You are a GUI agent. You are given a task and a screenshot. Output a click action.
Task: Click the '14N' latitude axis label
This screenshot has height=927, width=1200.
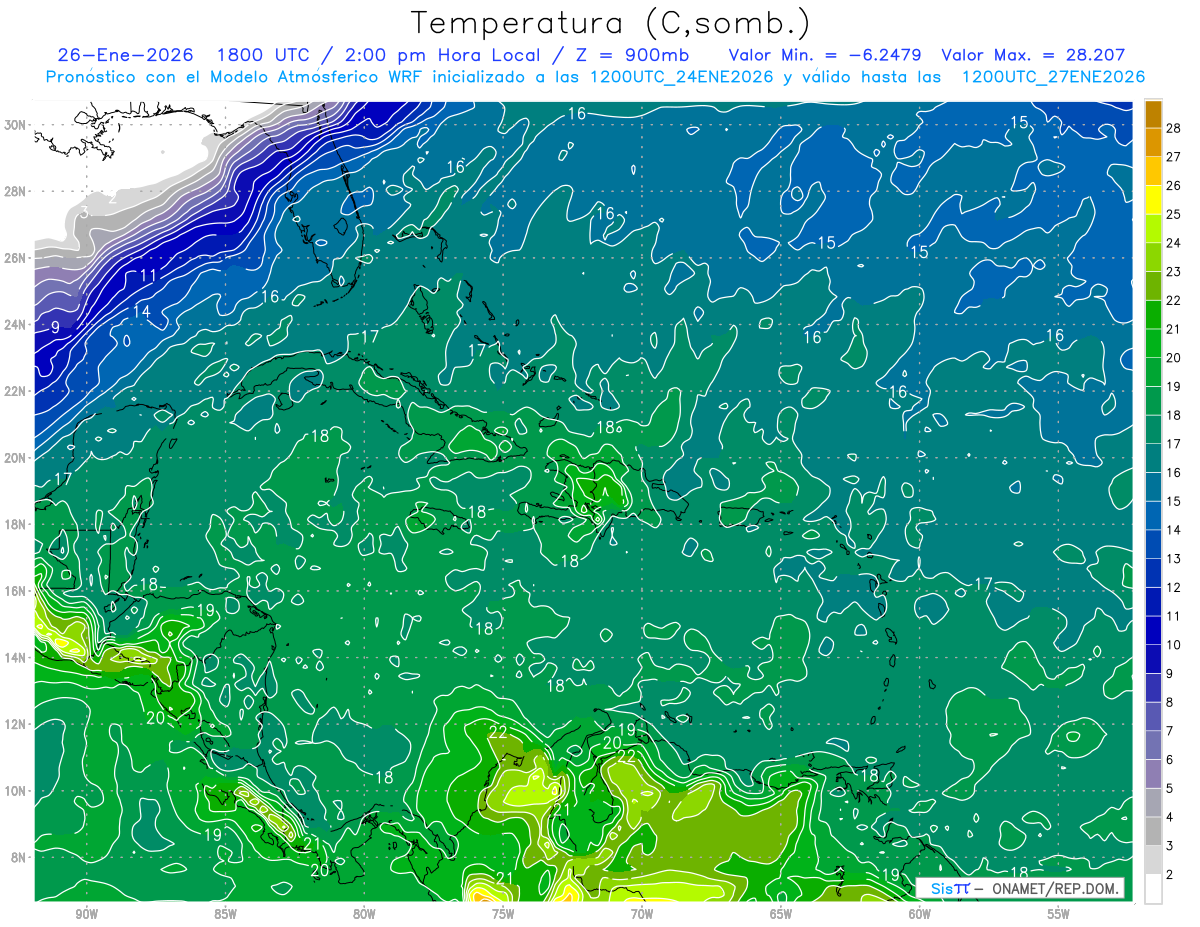click(14, 658)
